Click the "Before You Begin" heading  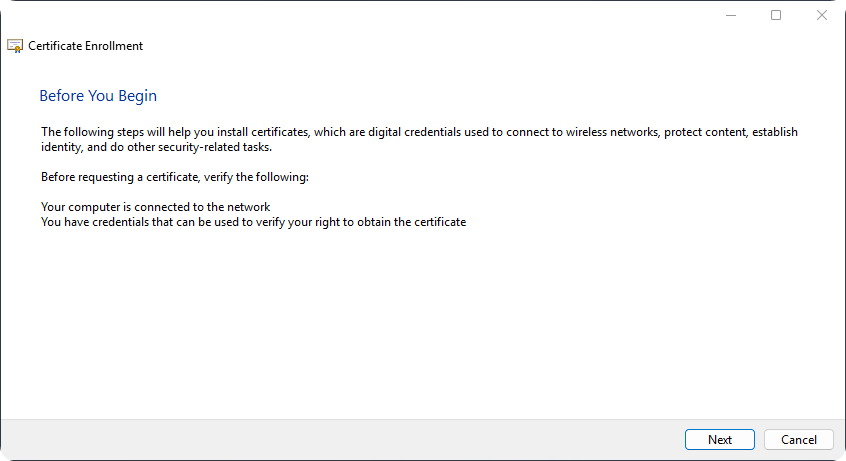coord(98,96)
